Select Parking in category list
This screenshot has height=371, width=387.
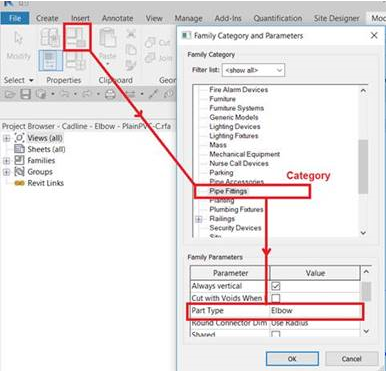click(221, 173)
